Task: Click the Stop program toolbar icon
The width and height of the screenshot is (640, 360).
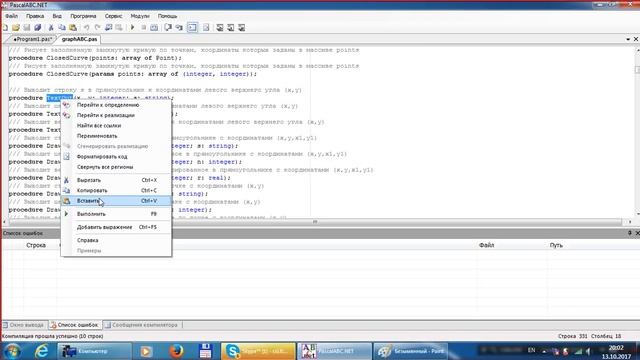Action: pos(144,28)
